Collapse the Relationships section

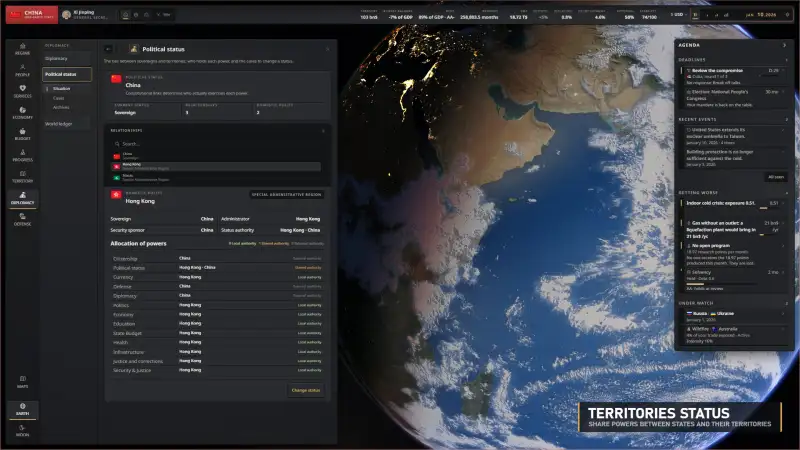[323, 131]
